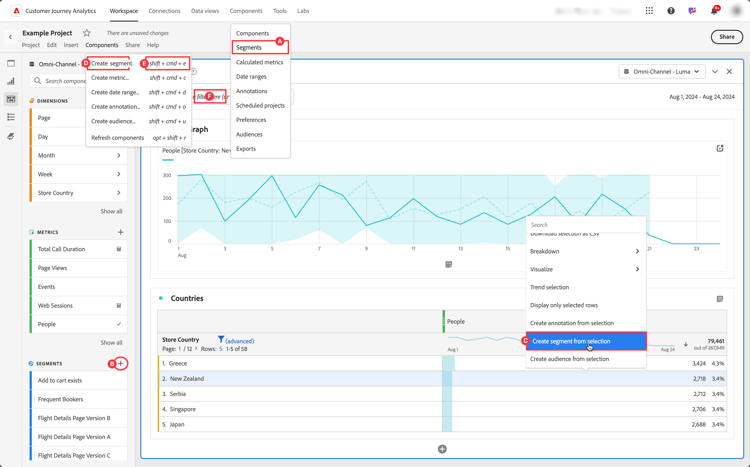This screenshot has width=750, height=467.
Task: Click the Countries teal color dot
Action: coord(161,298)
